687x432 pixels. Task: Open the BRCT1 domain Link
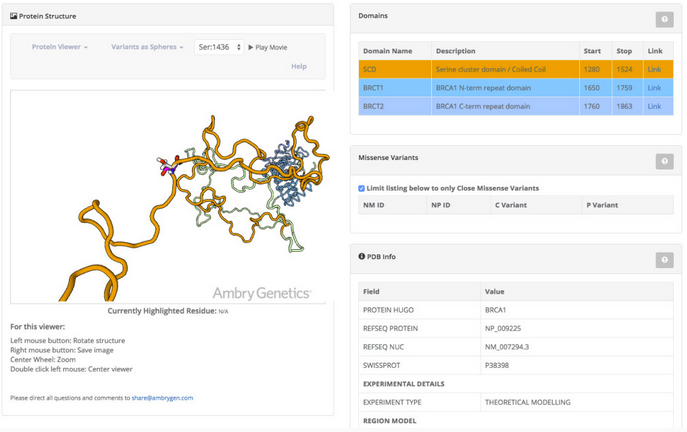point(654,88)
